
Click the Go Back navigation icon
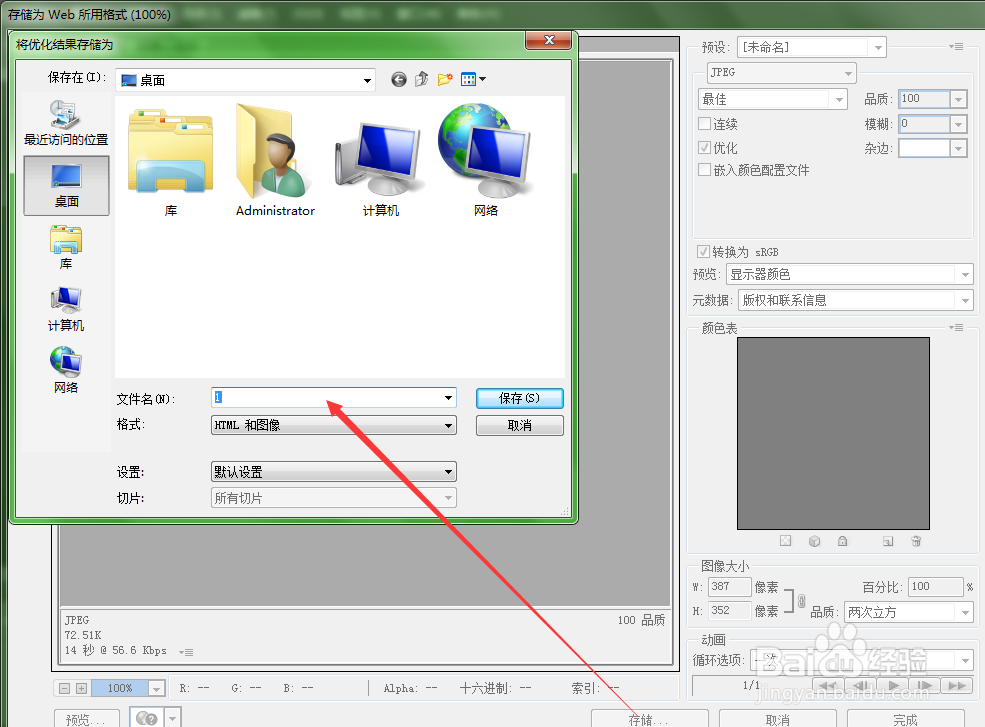(x=400, y=77)
